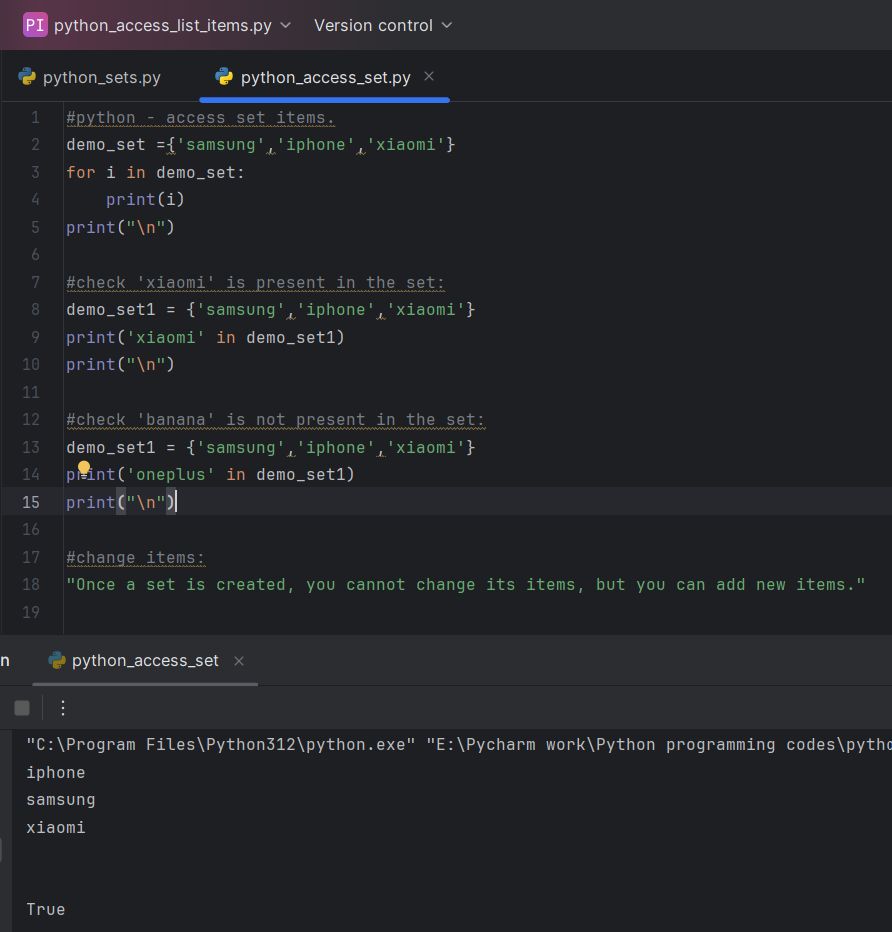Click the "Once a set is created" string line
The width and height of the screenshot is (892, 932).
coord(465,585)
